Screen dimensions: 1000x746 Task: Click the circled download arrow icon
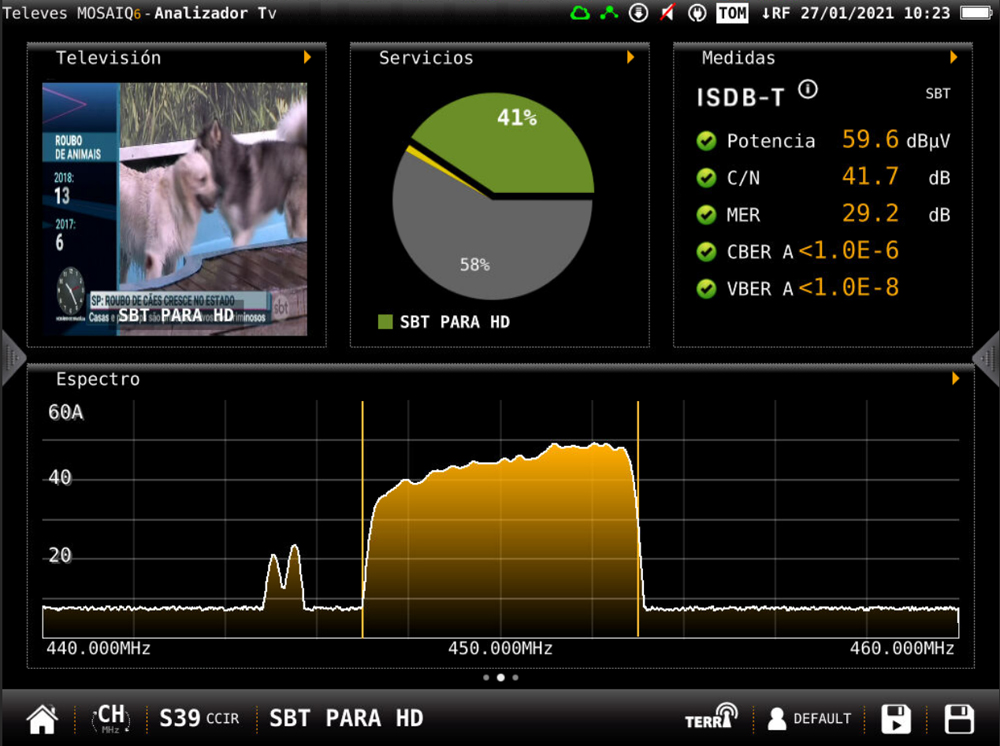pyautogui.click(x=638, y=13)
